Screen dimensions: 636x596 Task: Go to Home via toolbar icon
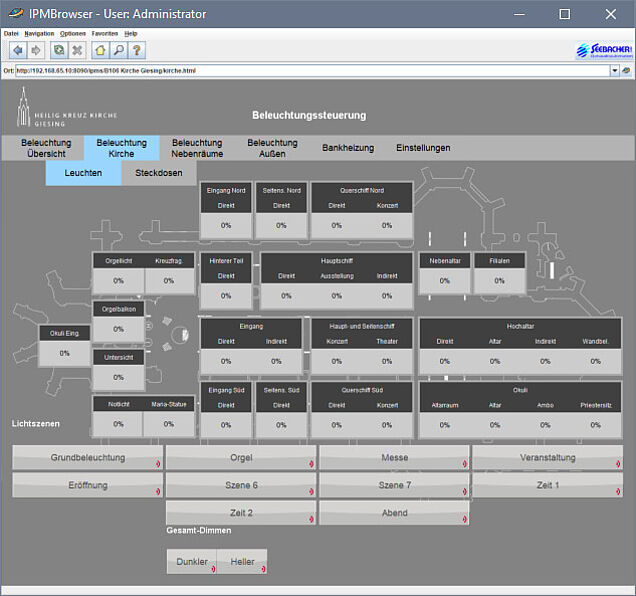click(x=100, y=50)
